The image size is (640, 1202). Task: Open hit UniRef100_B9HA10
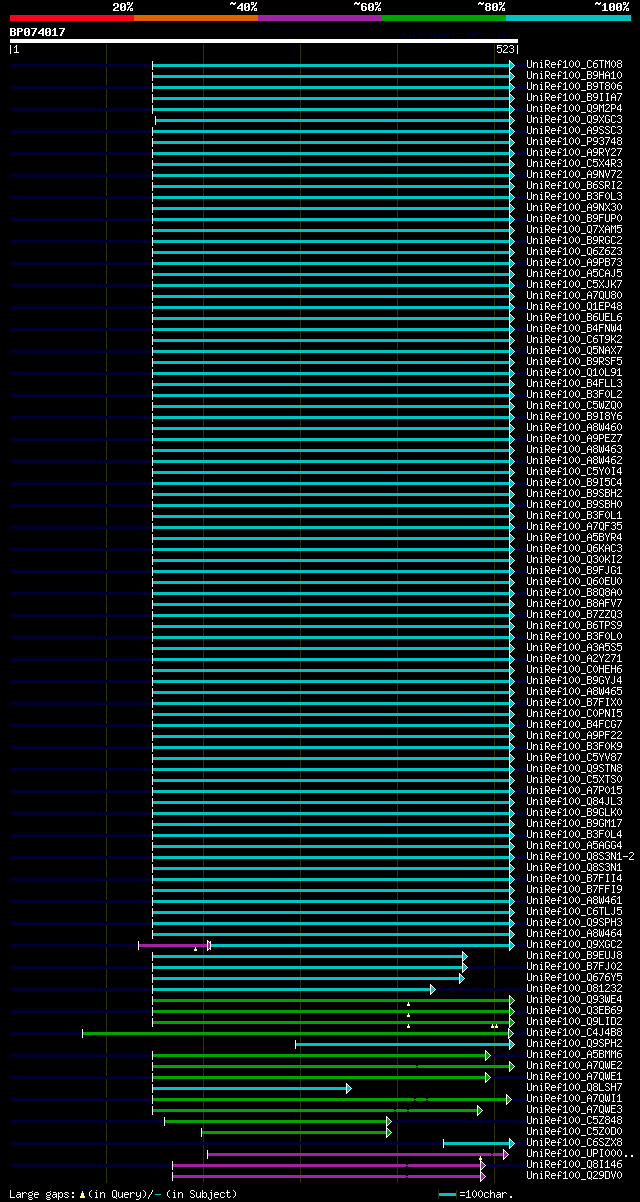(x=574, y=75)
